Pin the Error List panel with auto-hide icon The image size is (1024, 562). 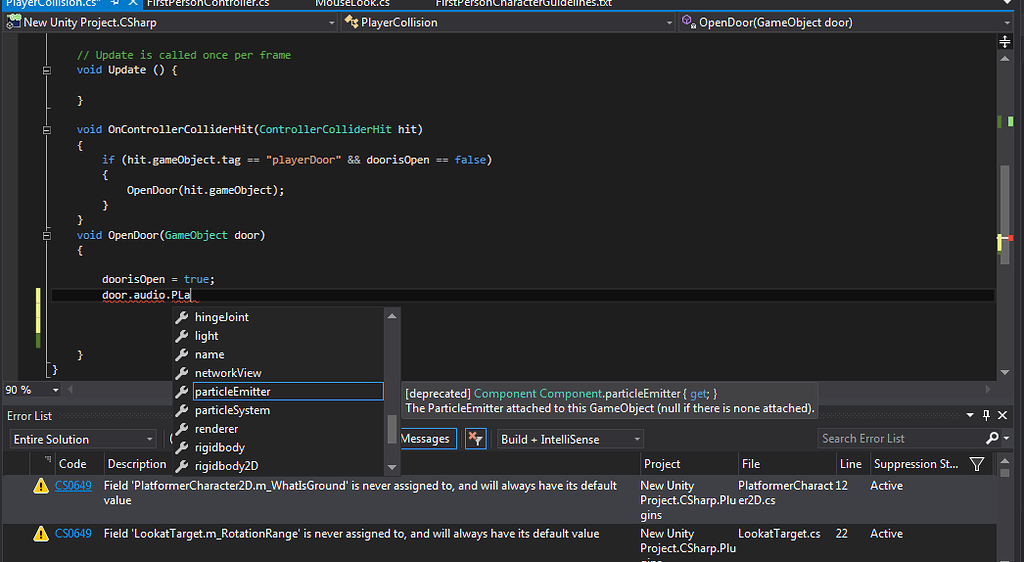986,415
